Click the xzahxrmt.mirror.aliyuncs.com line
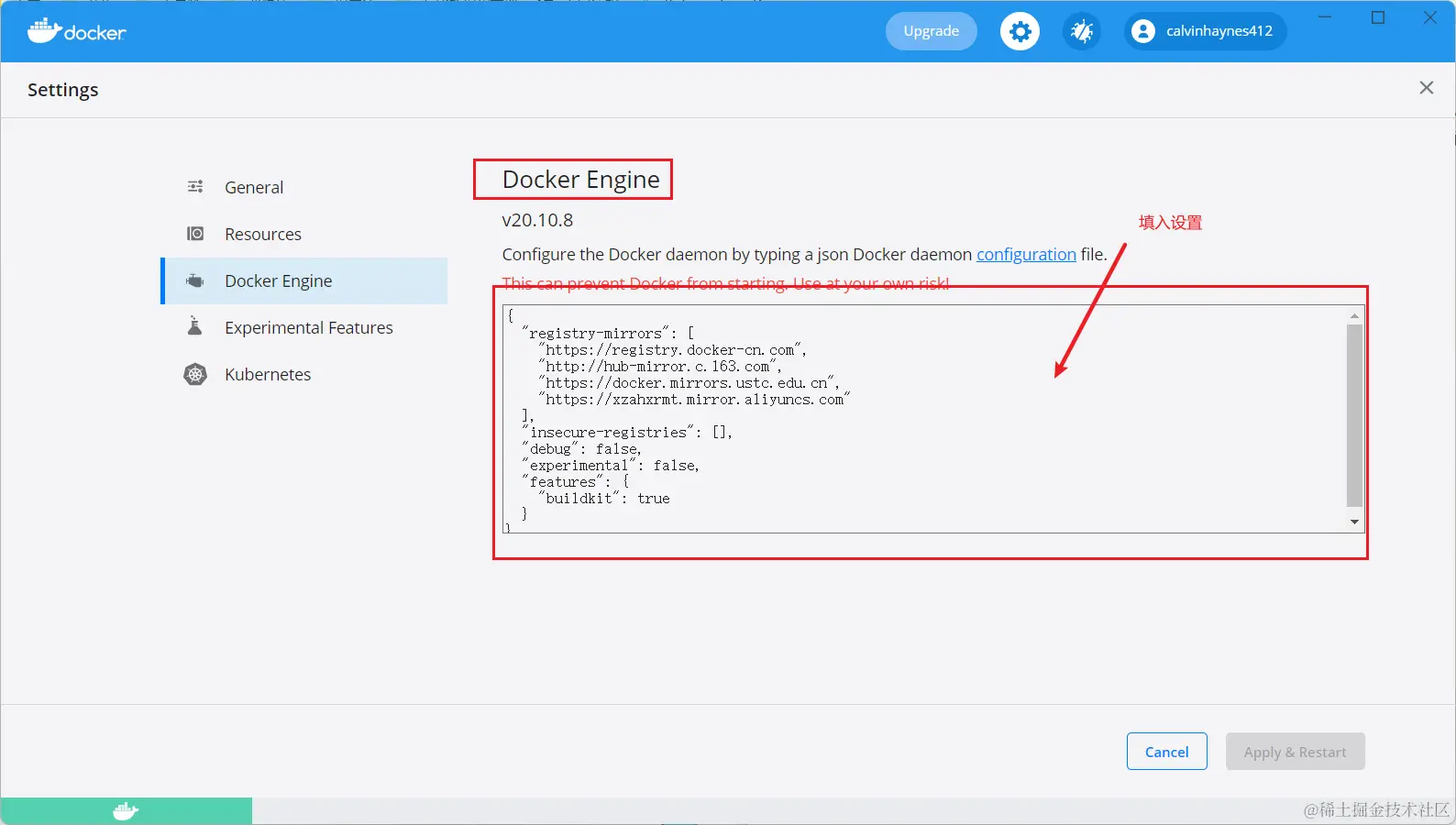 tap(694, 400)
